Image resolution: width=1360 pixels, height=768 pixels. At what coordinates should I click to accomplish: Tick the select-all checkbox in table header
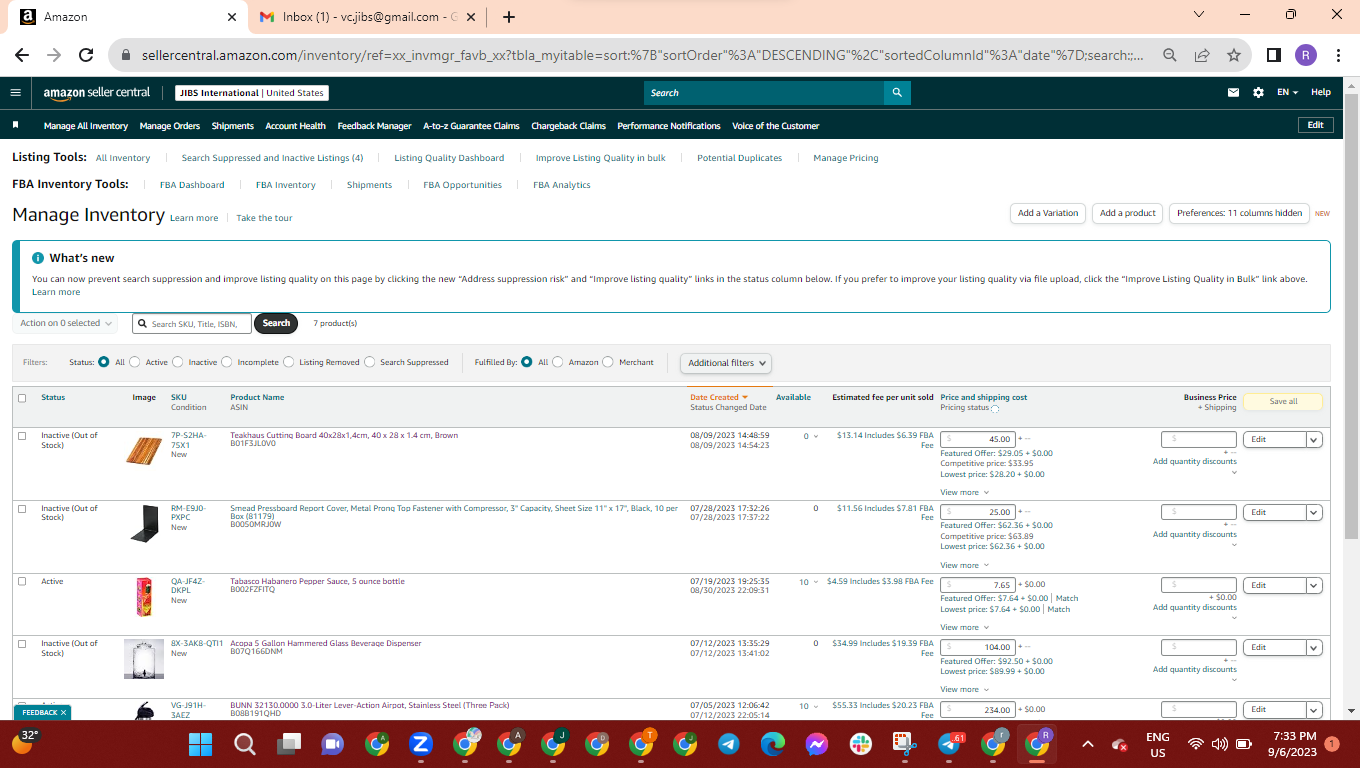pyautogui.click(x=22, y=398)
